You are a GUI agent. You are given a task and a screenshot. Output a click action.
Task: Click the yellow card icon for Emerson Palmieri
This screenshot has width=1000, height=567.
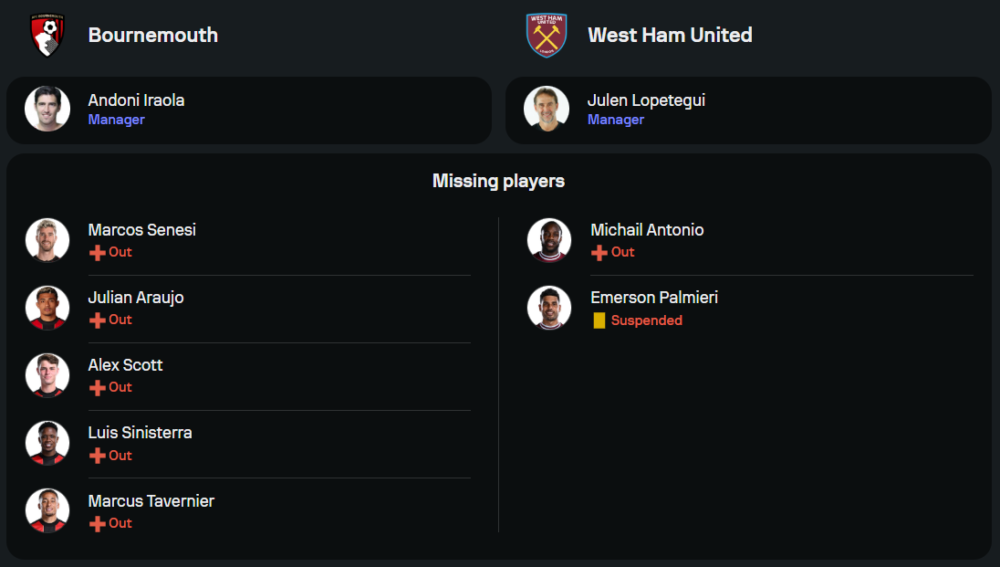pos(599,321)
